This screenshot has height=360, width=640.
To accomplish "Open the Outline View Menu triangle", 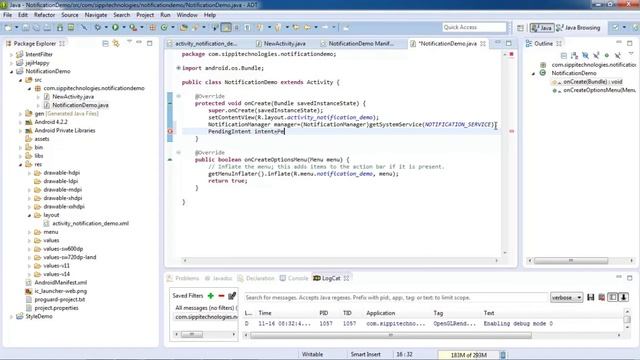I will point(631,54).
